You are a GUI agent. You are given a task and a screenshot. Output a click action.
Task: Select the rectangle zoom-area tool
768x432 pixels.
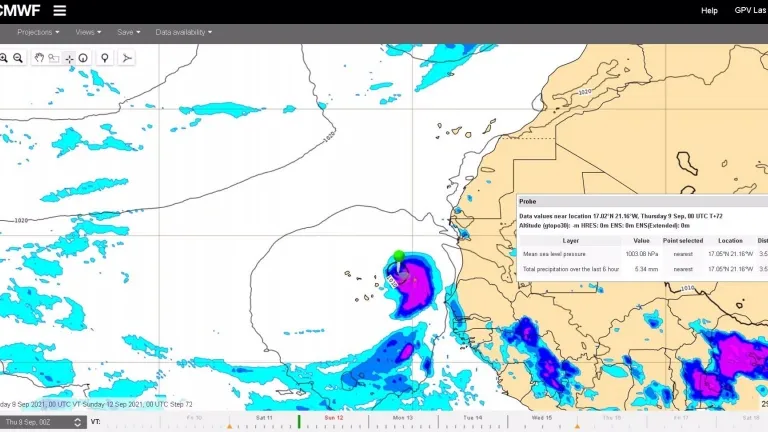[53, 58]
